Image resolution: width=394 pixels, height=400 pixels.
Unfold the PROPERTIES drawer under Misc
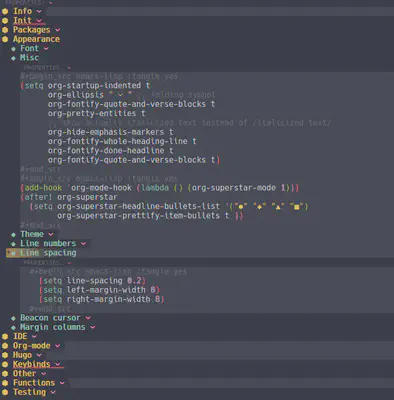[69, 68]
